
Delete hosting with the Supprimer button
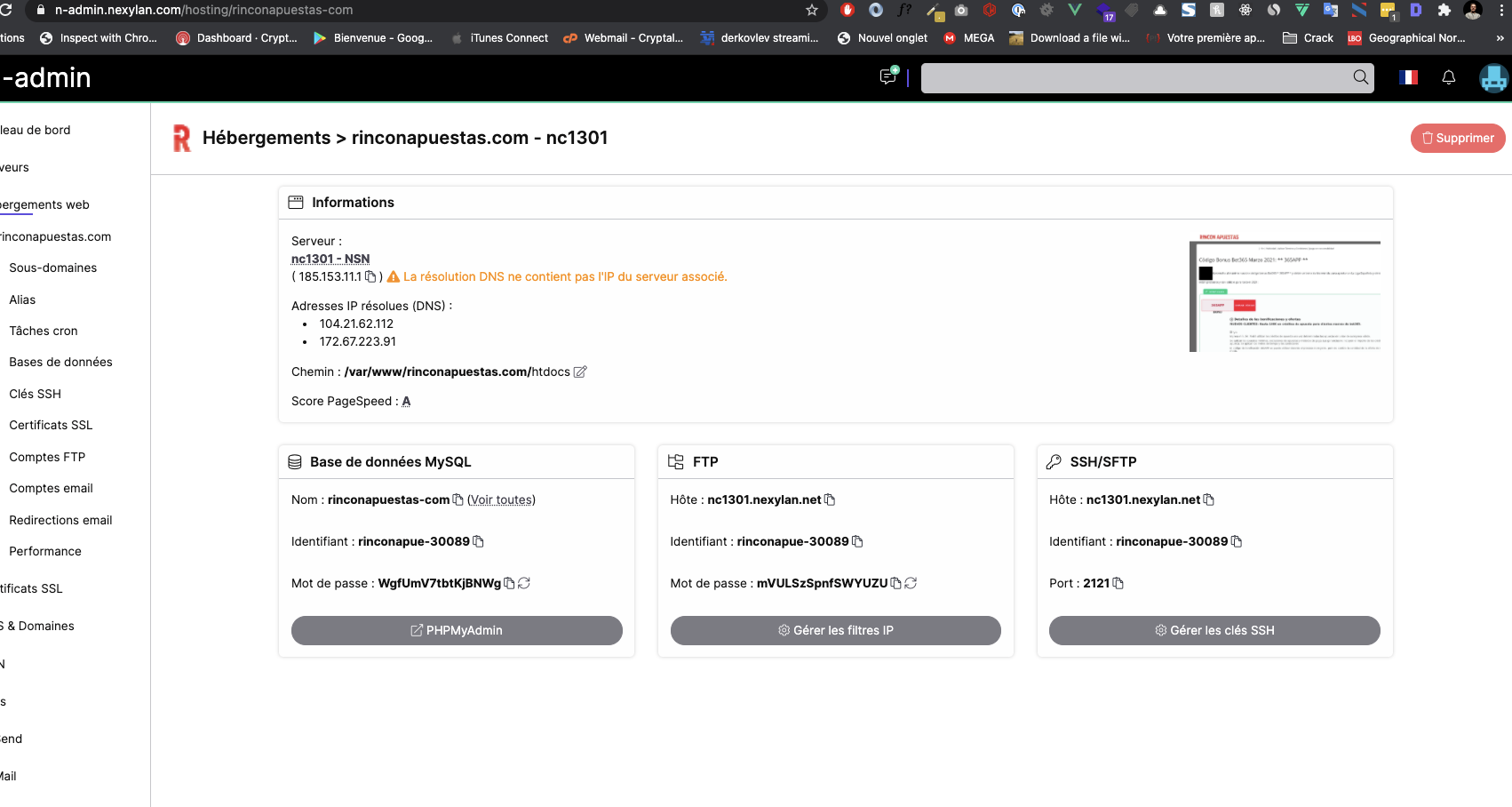[1457, 138]
